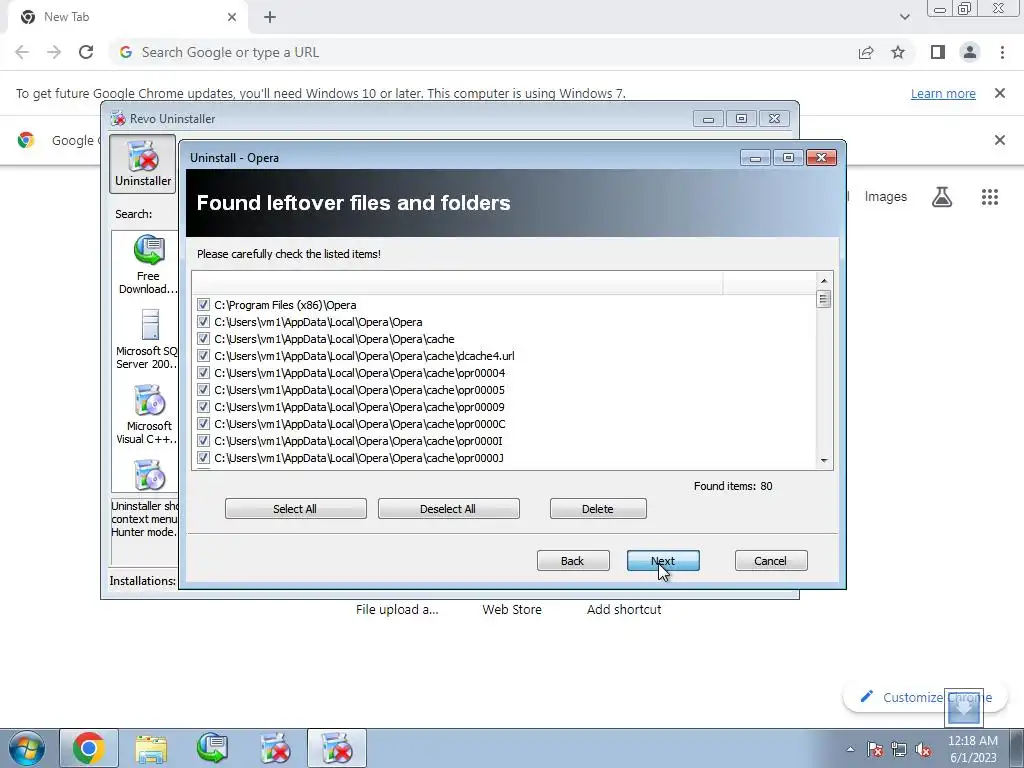Click Deselect All button

click(448, 509)
